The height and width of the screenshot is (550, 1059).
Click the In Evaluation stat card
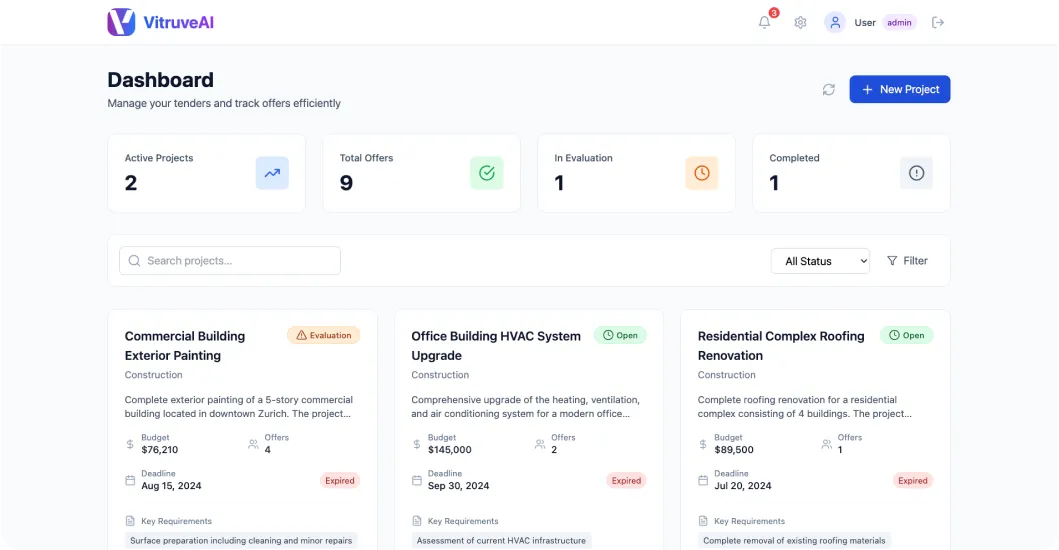click(x=636, y=173)
